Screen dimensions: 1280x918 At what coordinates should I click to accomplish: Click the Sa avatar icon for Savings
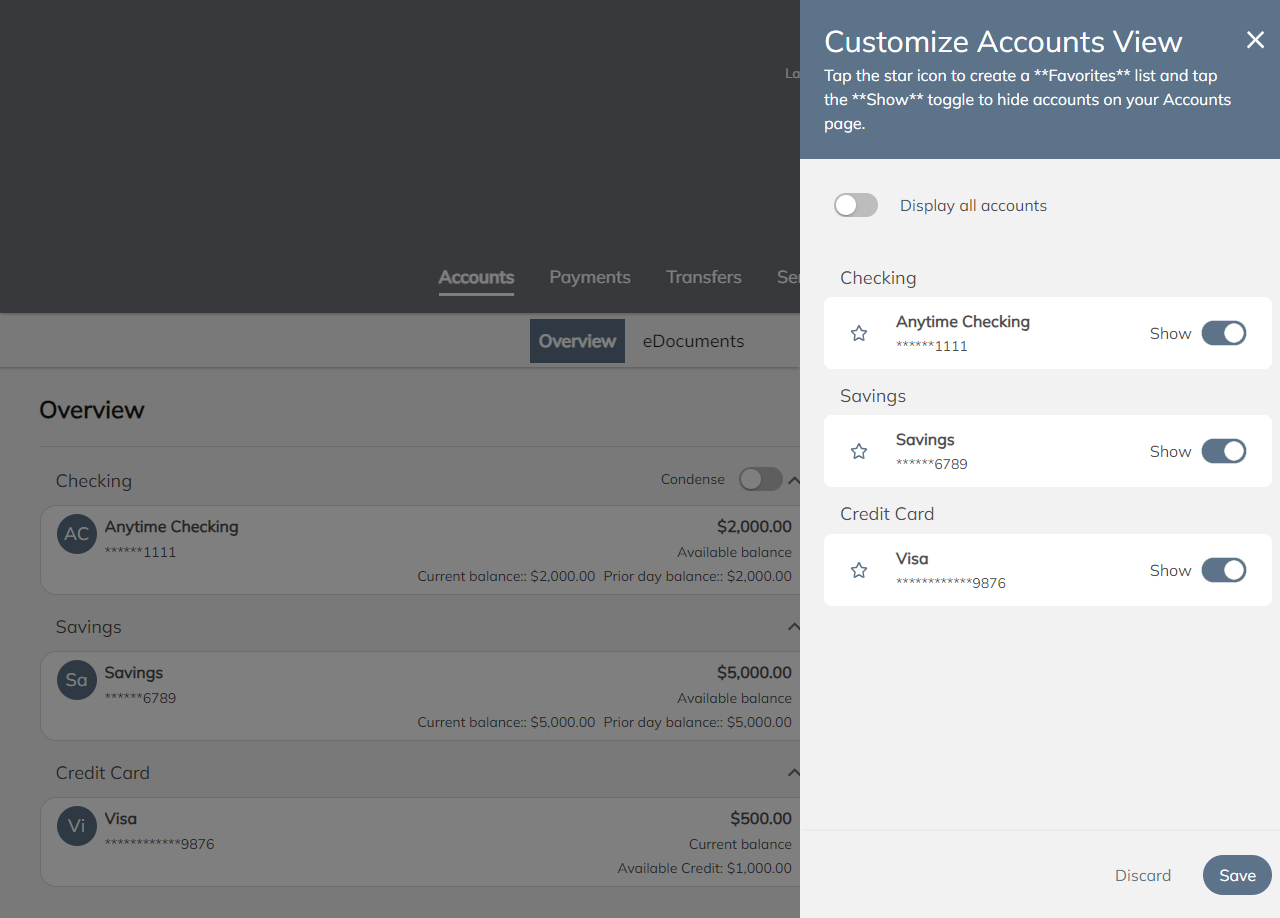point(77,680)
